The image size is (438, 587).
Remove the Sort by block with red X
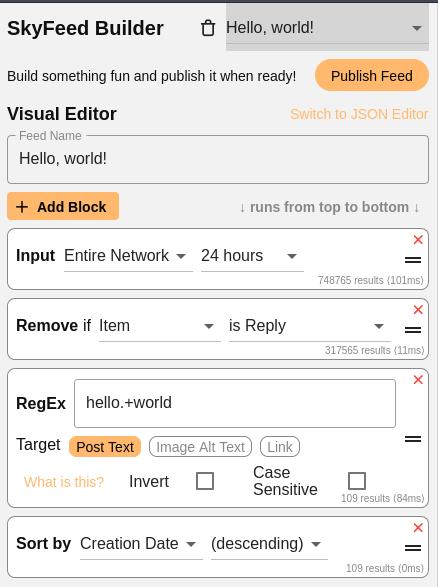(418, 527)
